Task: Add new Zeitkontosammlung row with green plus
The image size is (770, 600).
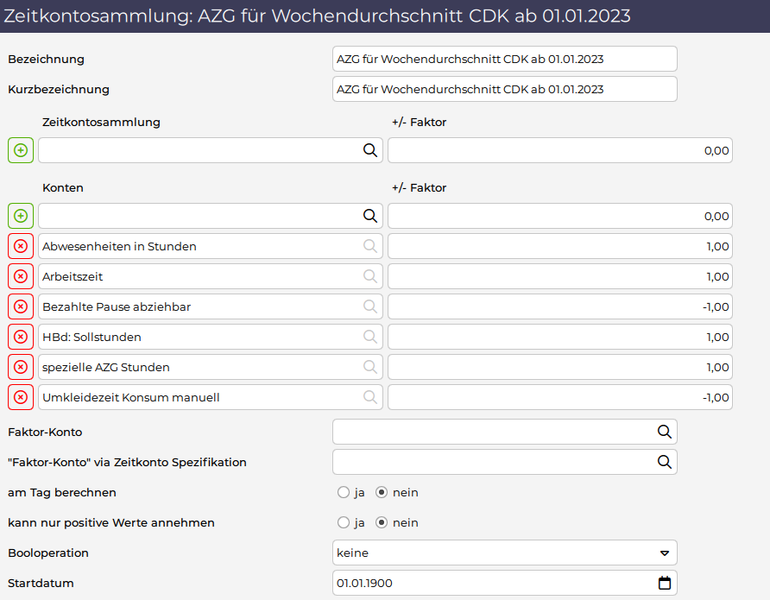Action: (x=21, y=150)
